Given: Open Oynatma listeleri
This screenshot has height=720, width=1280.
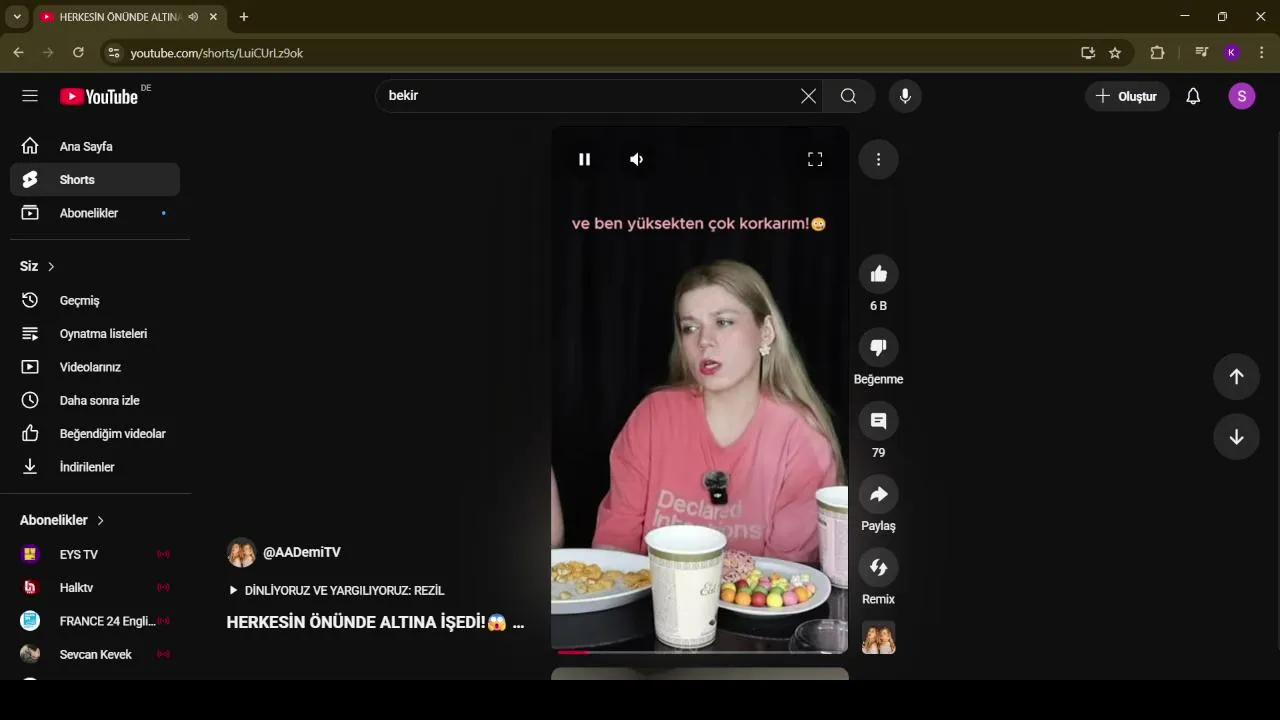Looking at the screenshot, I should click(95, 334).
